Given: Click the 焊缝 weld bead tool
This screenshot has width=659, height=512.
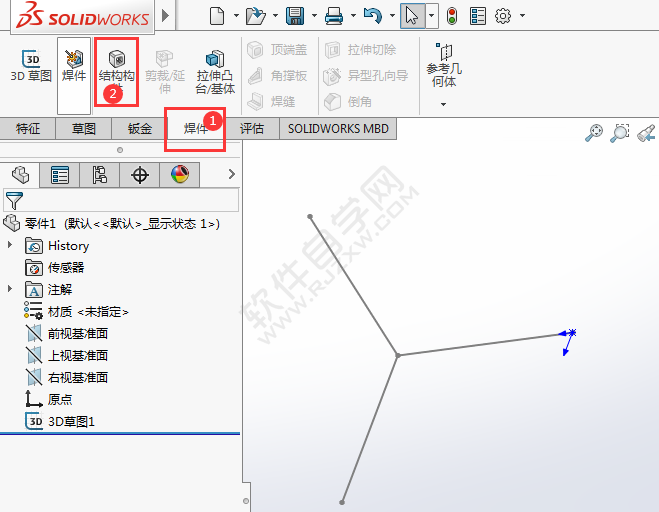Looking at the screenshot, I should (272, 101).
